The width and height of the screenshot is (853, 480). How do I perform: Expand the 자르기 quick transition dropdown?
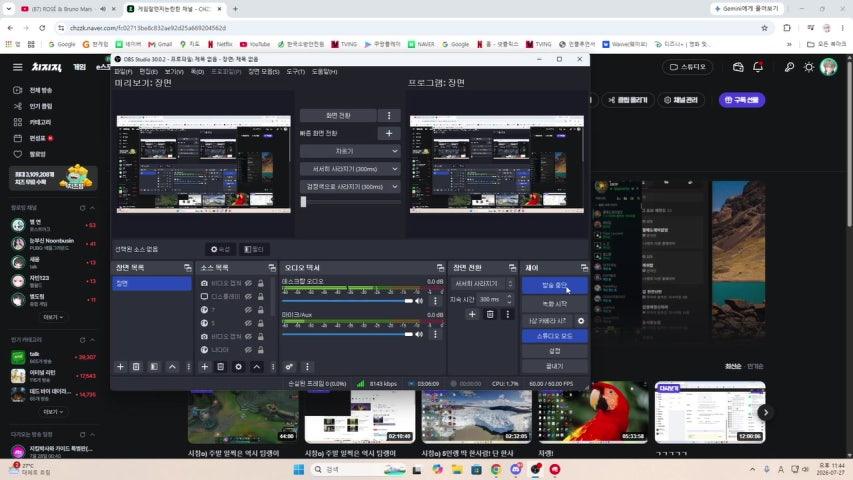coord(350,151)
